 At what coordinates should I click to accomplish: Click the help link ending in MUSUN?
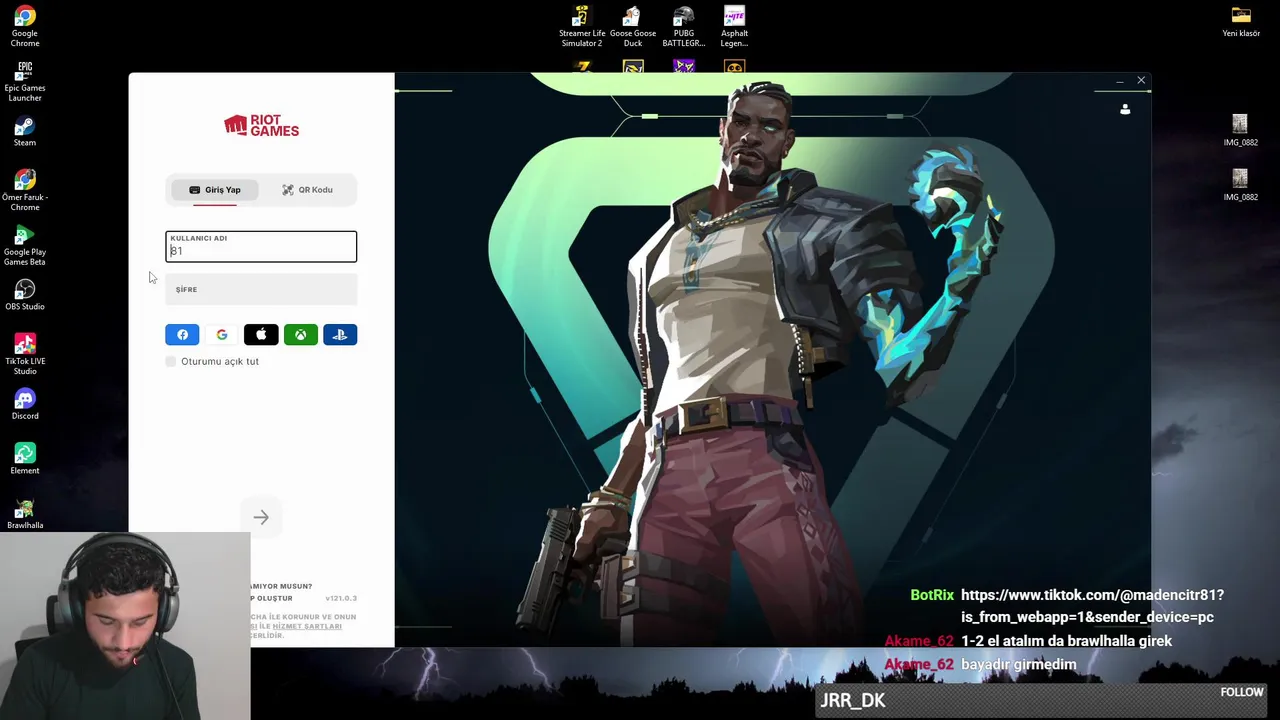point(282,586)
